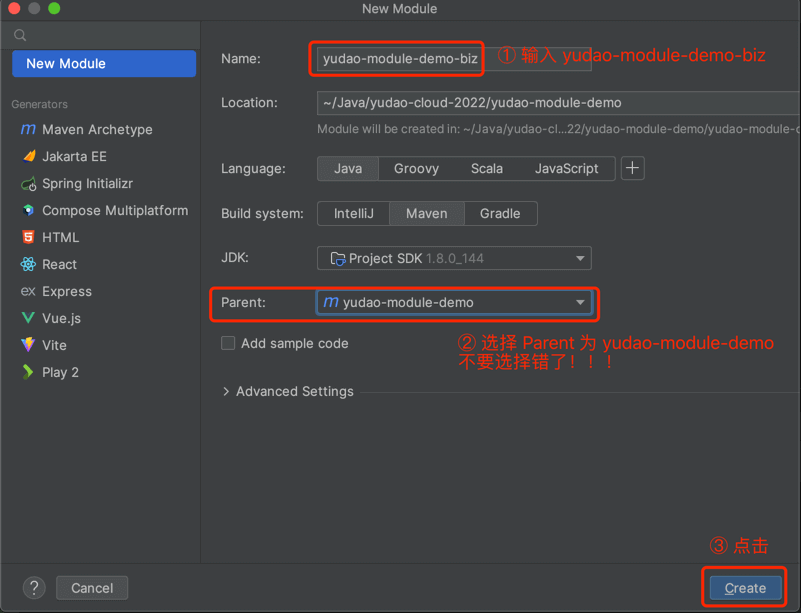Select the Maven Archetype generator
This screenshot has width=801, height=613.
point(97,130)
